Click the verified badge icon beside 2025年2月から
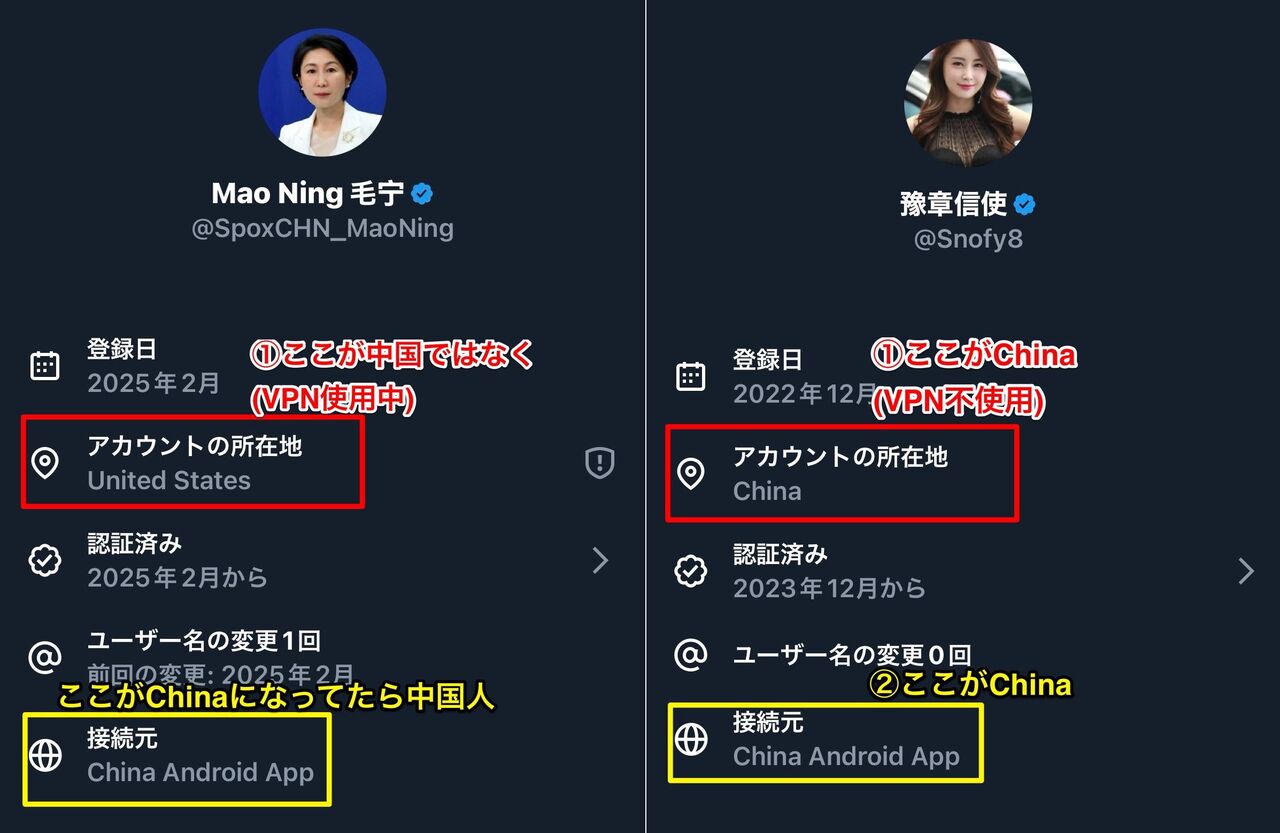1280x833 pixels. [45, 560]
